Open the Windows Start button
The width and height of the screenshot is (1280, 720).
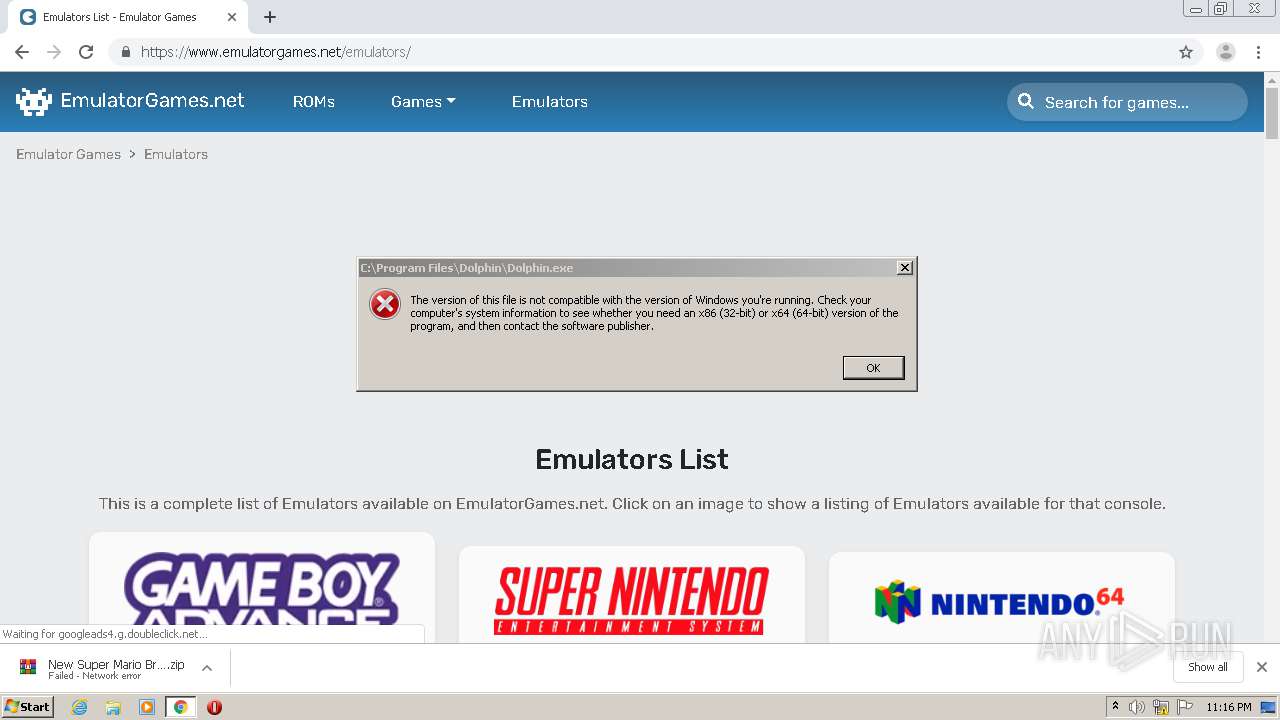(x=28, y=707)
